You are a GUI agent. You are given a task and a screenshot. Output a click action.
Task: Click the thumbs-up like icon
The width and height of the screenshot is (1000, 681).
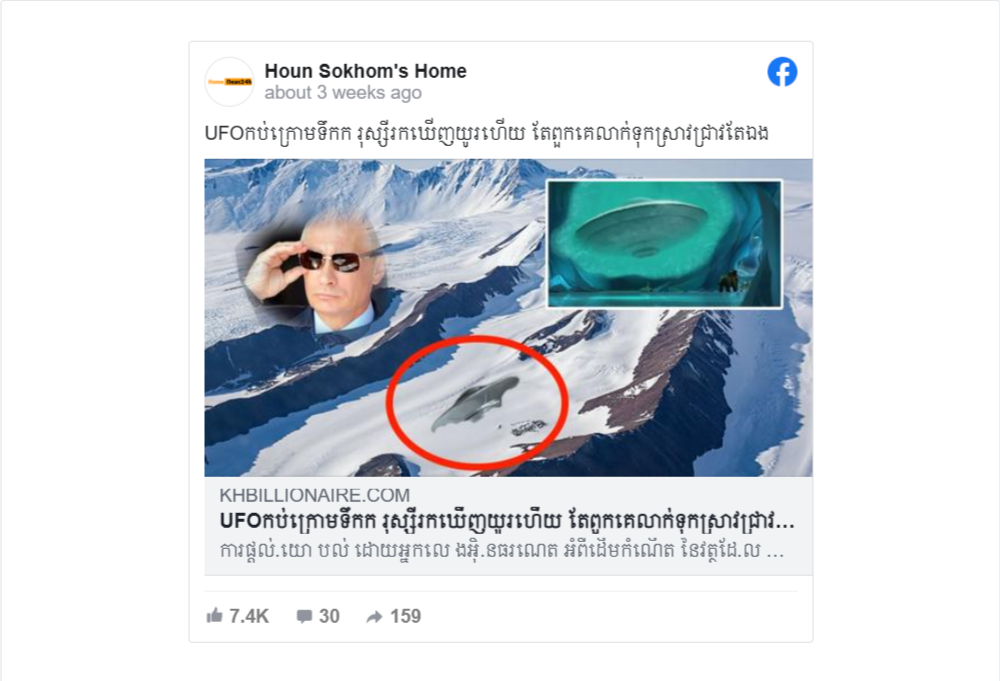click(x=214, y=615)
